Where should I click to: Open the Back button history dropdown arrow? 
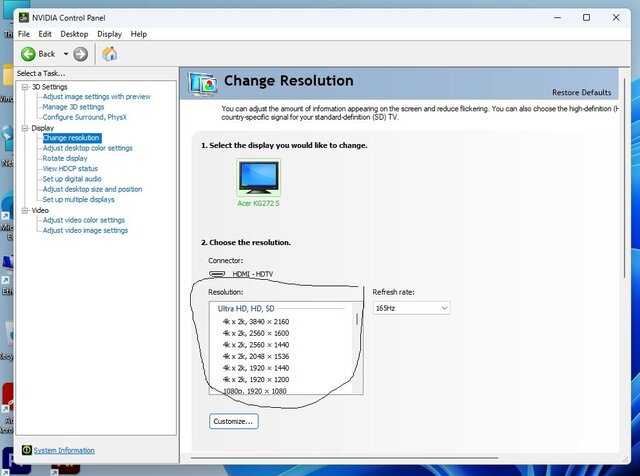pos(66,54)
